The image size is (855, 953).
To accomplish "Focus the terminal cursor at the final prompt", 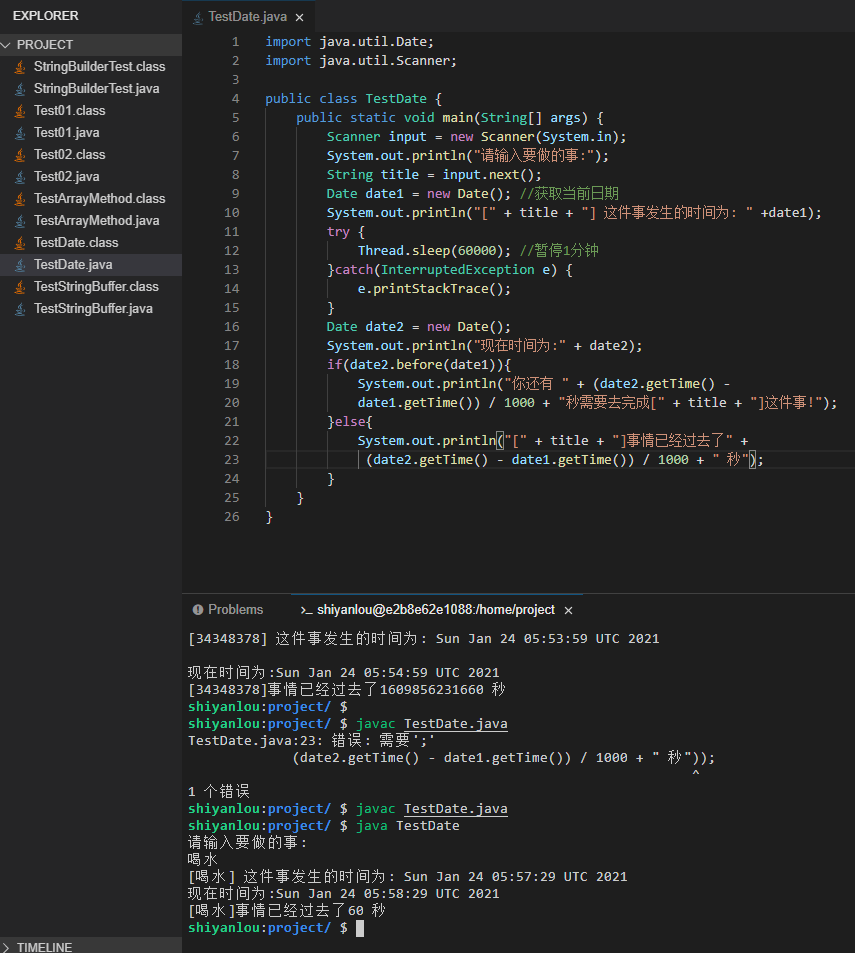I will click(360, 928).
